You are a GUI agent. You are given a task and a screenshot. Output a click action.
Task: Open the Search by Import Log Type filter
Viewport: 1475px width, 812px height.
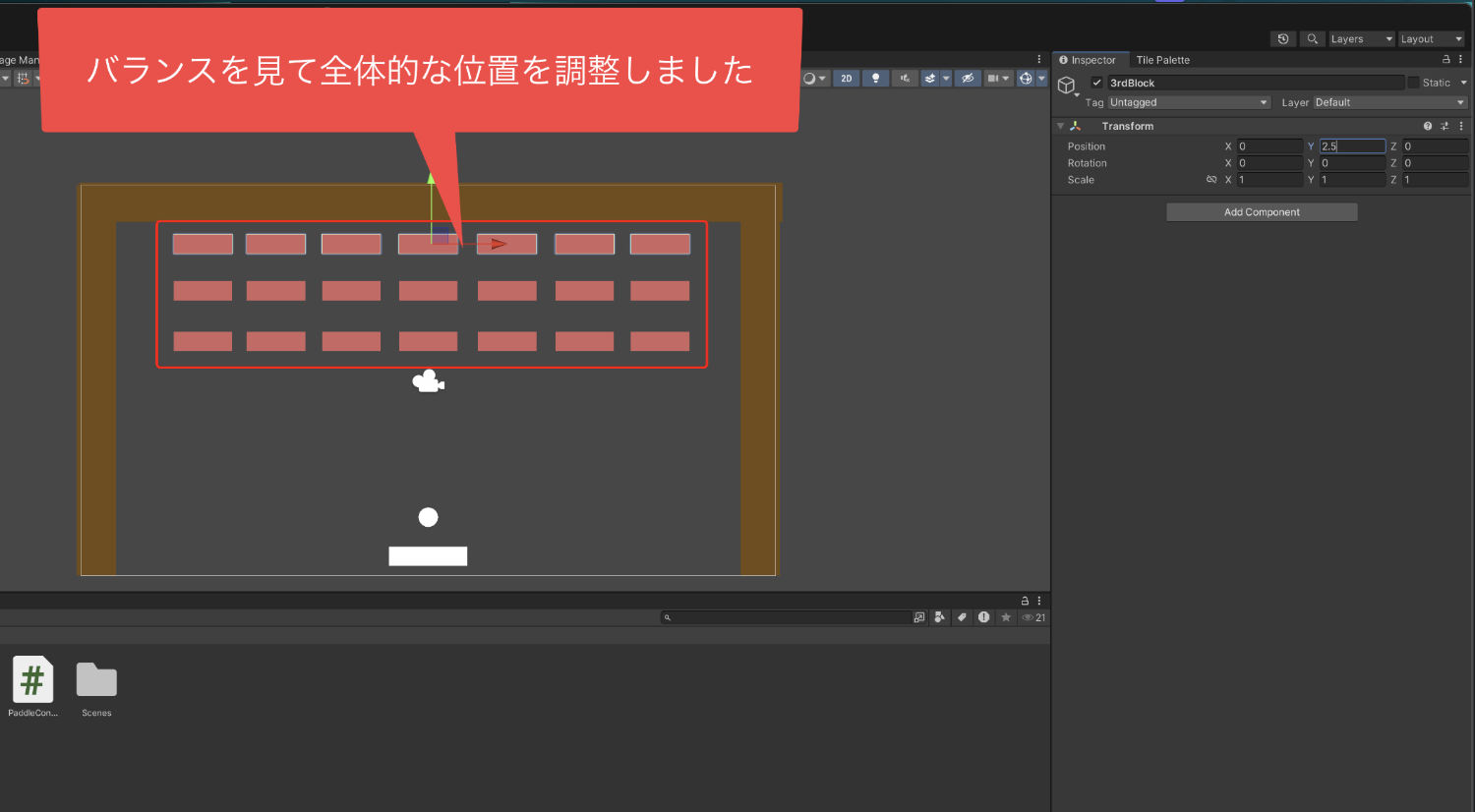pyautogui.click(x=983, y=617)
